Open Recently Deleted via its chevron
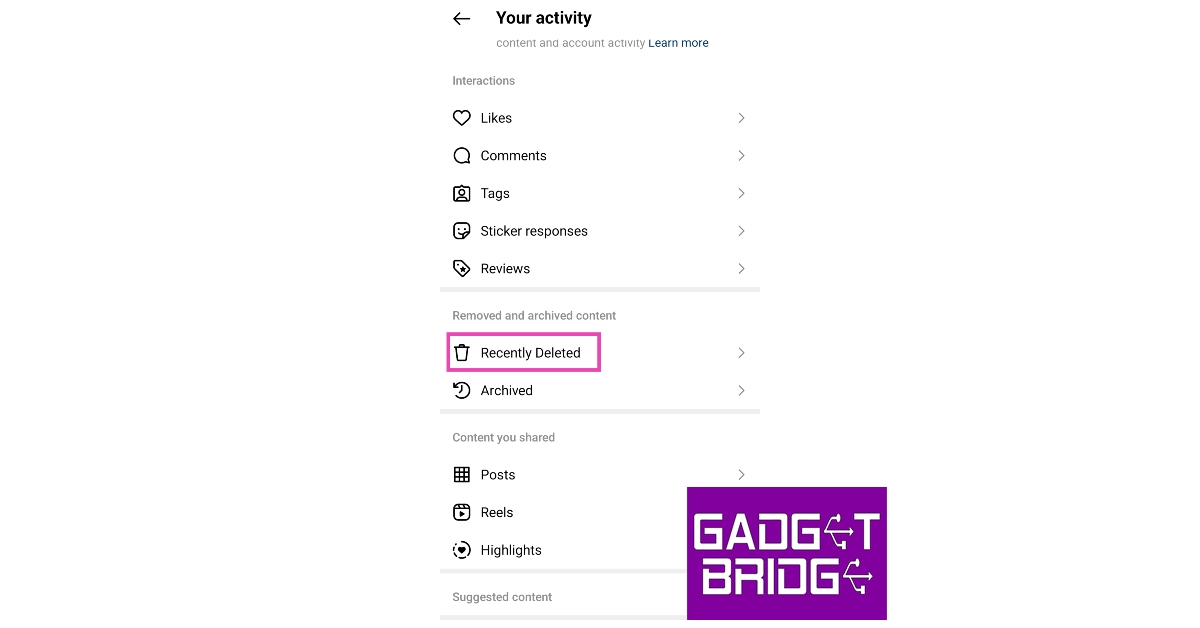Image resolution: width=1200 pixels, height=628 pixels. coord(741,353)
